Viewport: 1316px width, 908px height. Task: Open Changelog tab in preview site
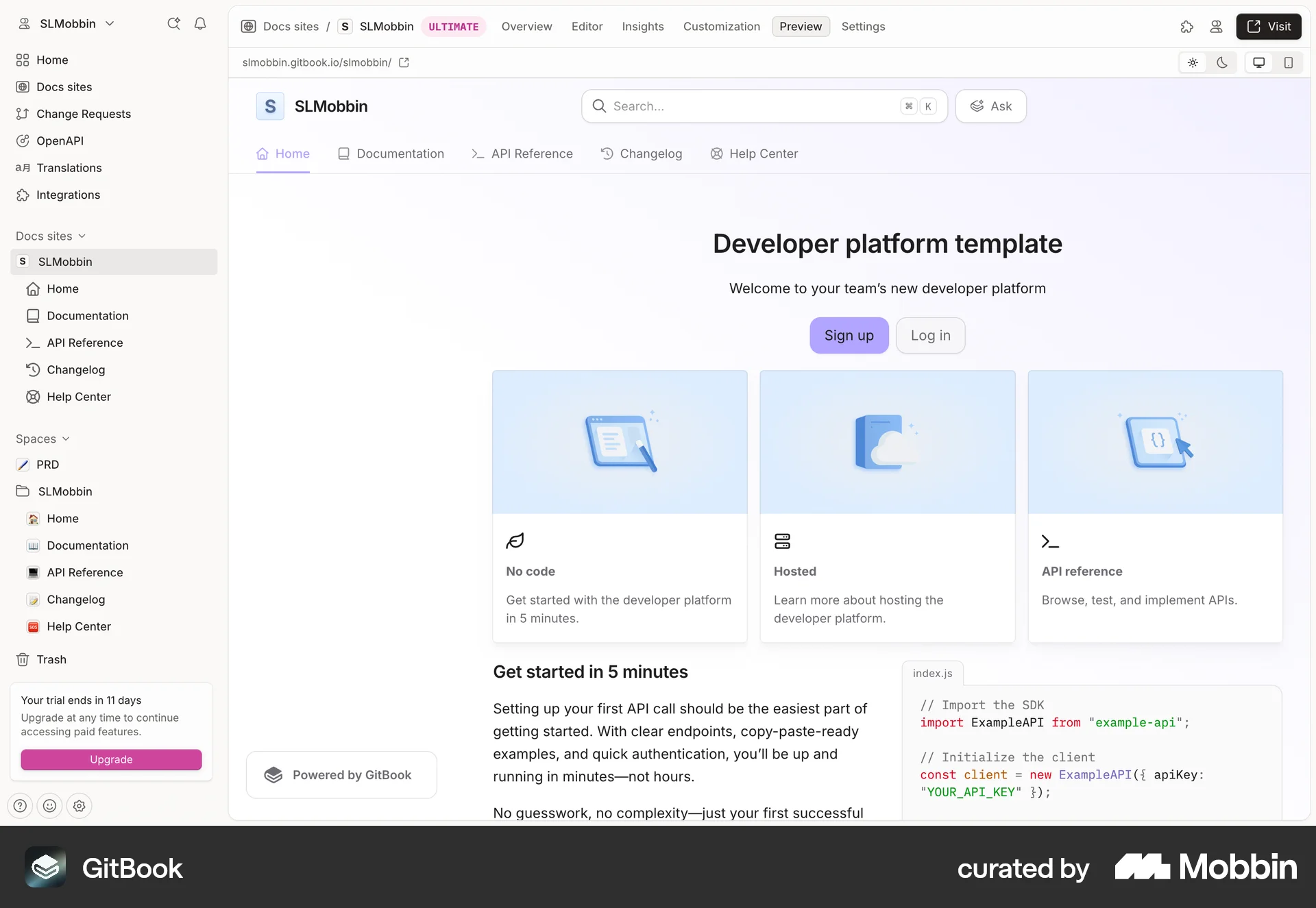[x=641, y=154]
